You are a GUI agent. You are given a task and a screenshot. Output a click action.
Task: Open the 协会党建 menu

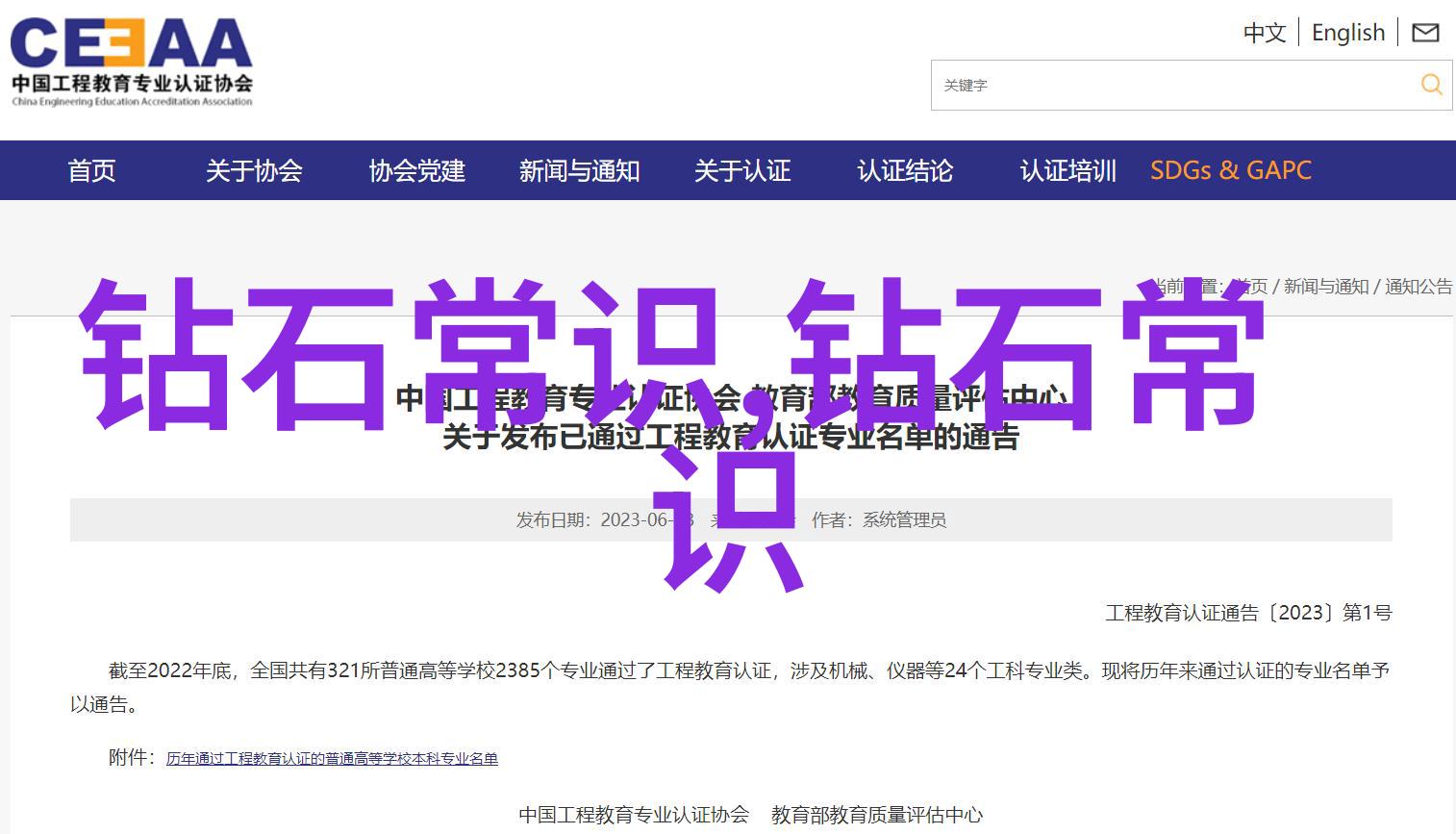click(416, 170)
